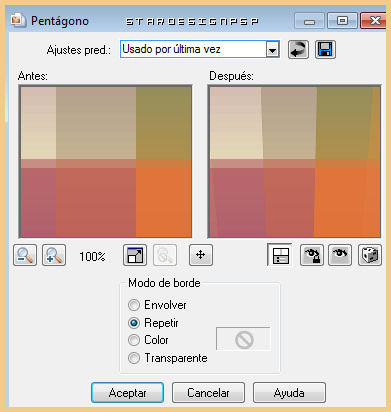
Task: Click the proof eye icon
Action: [340, 255]
